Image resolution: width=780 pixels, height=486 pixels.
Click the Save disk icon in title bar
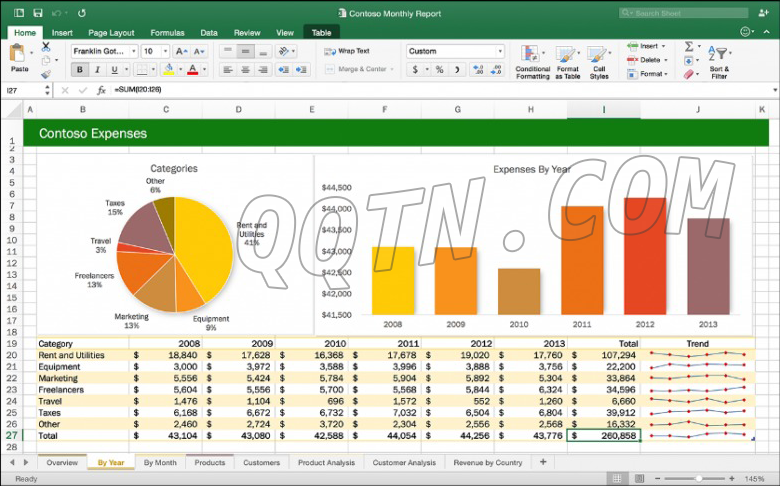[38, 14]
